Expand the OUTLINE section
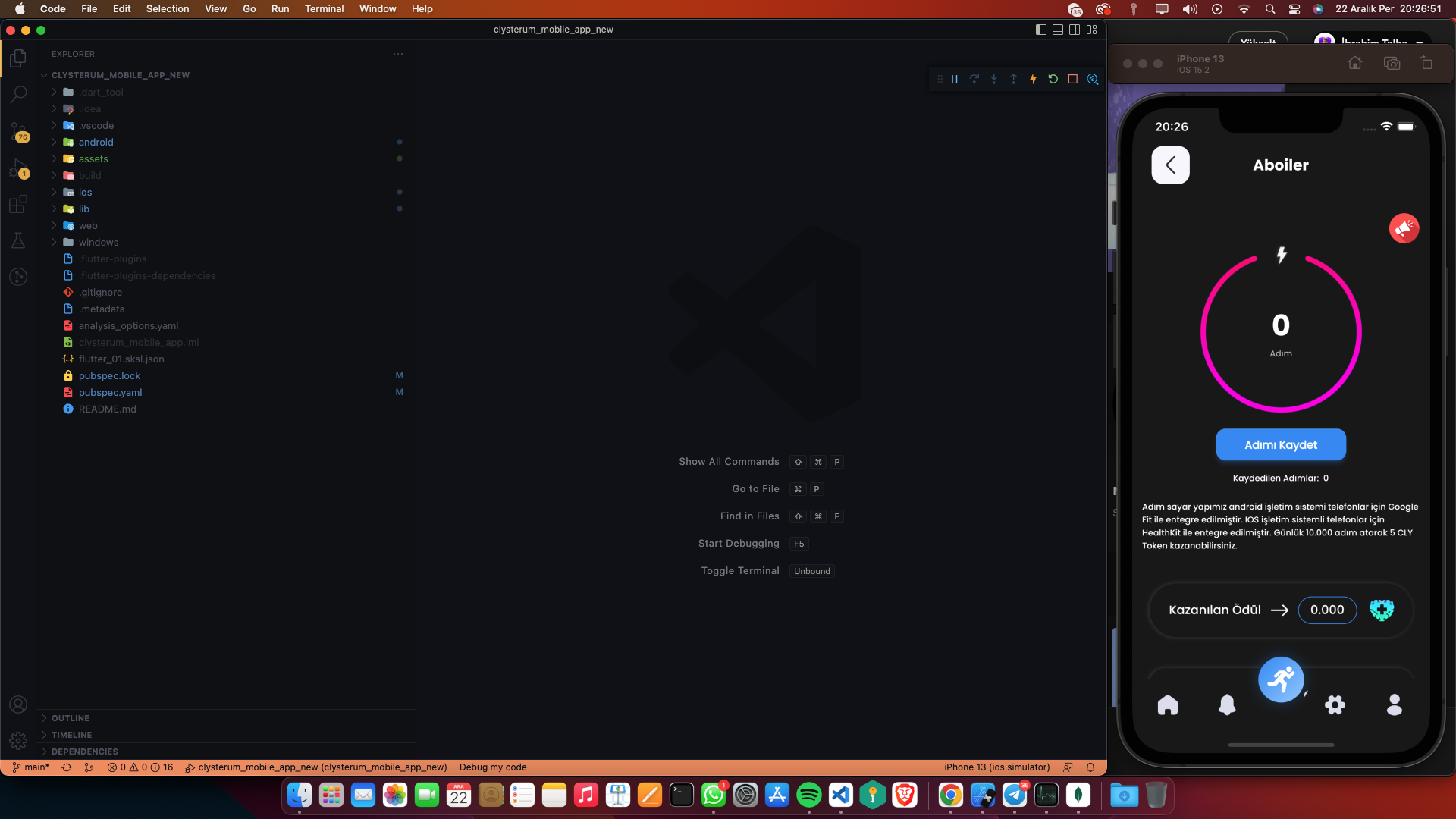 [x=71, y=718]
